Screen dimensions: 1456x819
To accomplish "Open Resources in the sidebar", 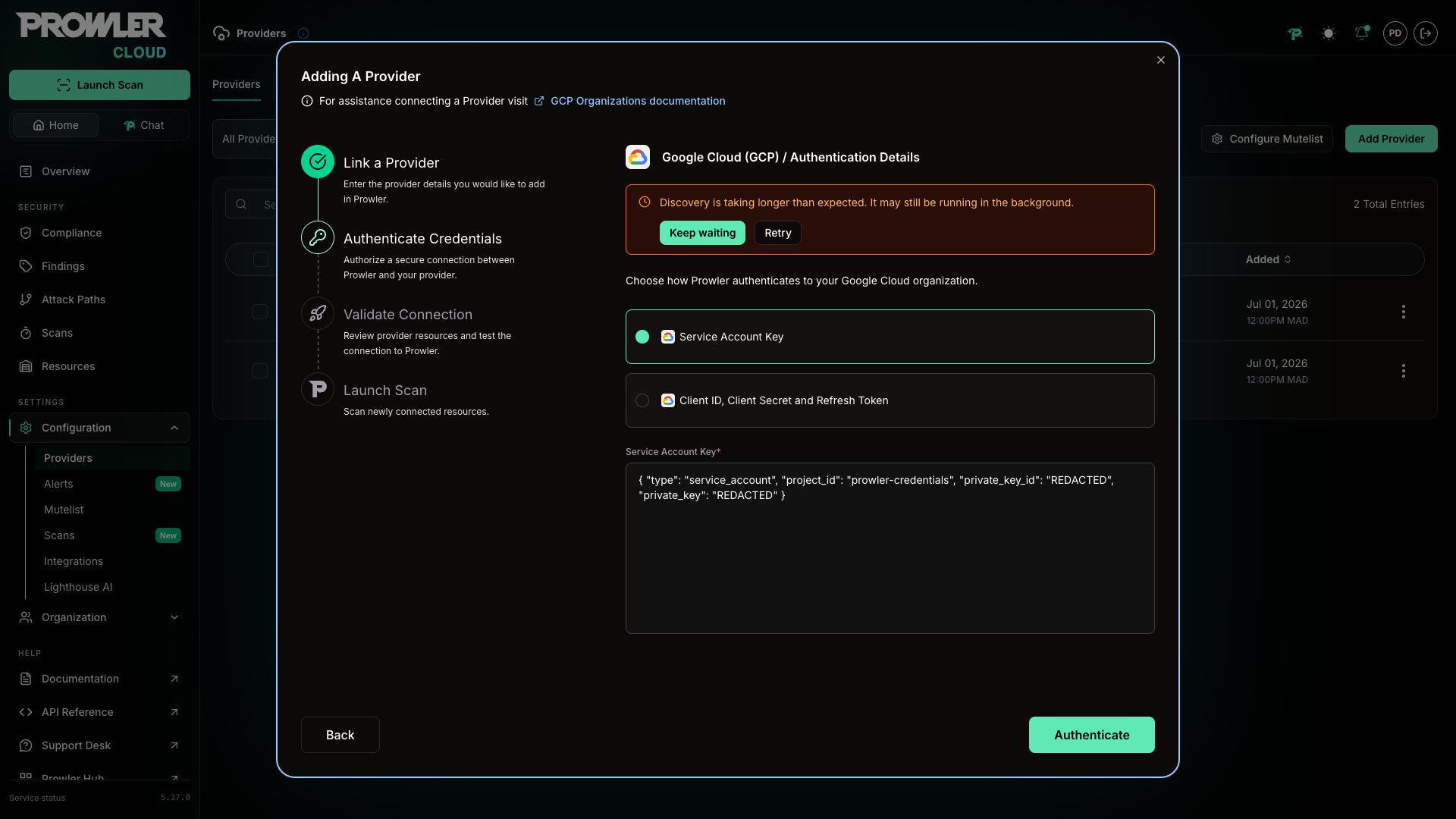I will coord(99,366).
